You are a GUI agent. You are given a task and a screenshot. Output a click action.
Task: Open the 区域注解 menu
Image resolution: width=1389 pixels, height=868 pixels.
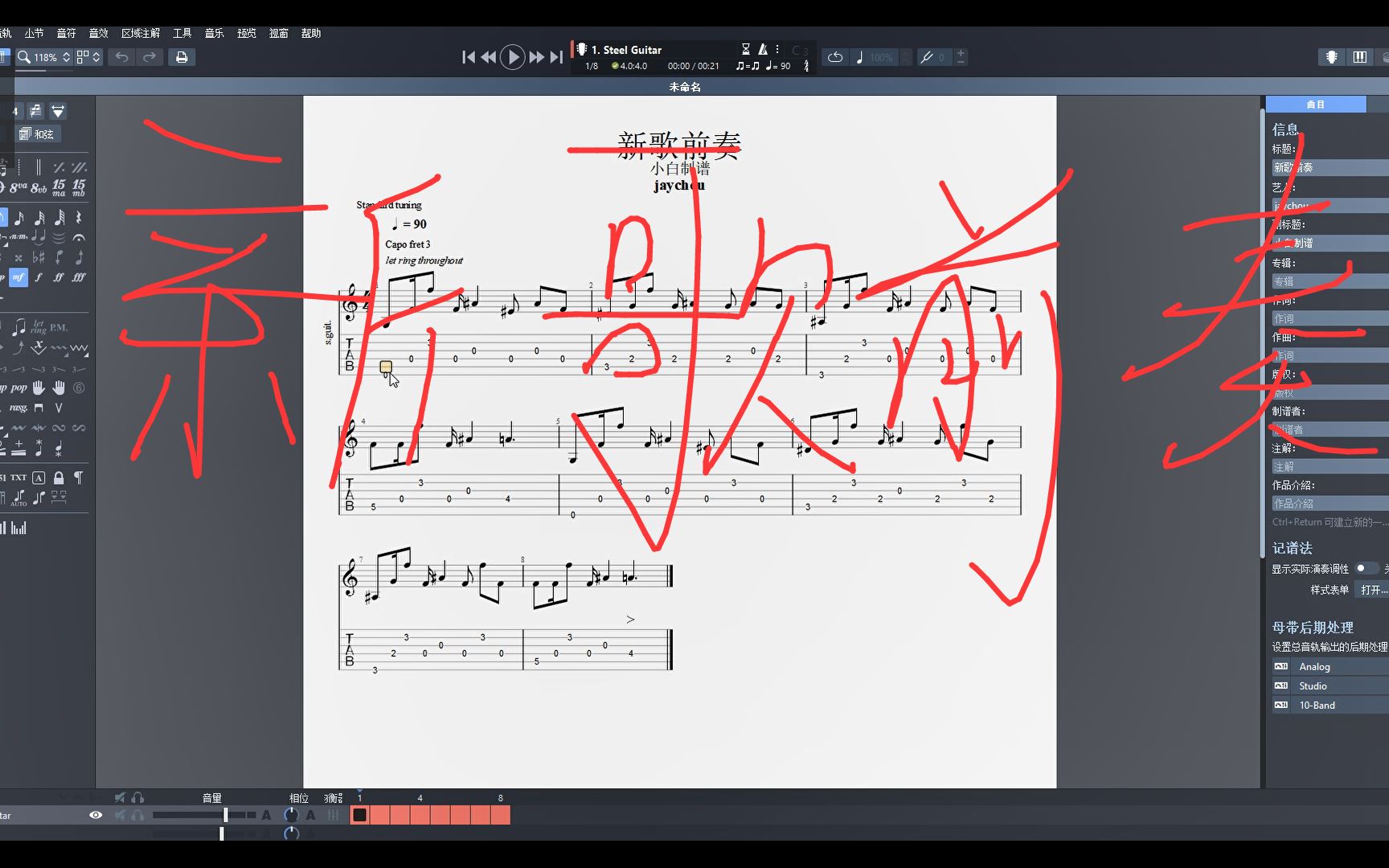(x=141, y=33)
